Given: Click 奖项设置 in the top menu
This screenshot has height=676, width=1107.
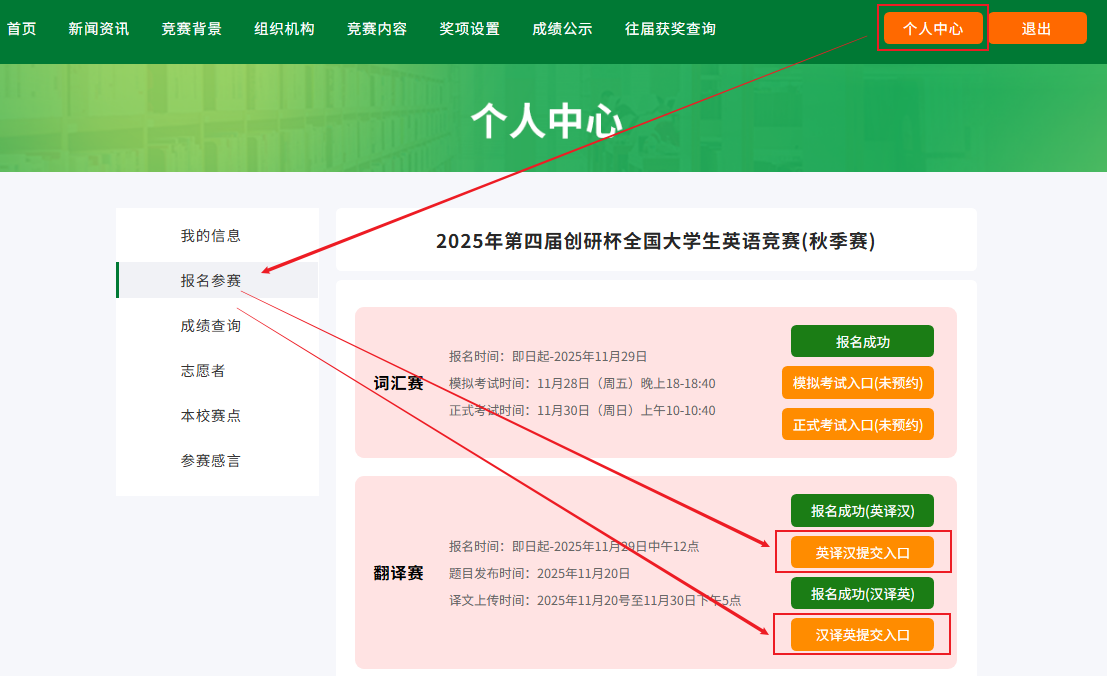Looking at the screenshot, I should [469, 29].
